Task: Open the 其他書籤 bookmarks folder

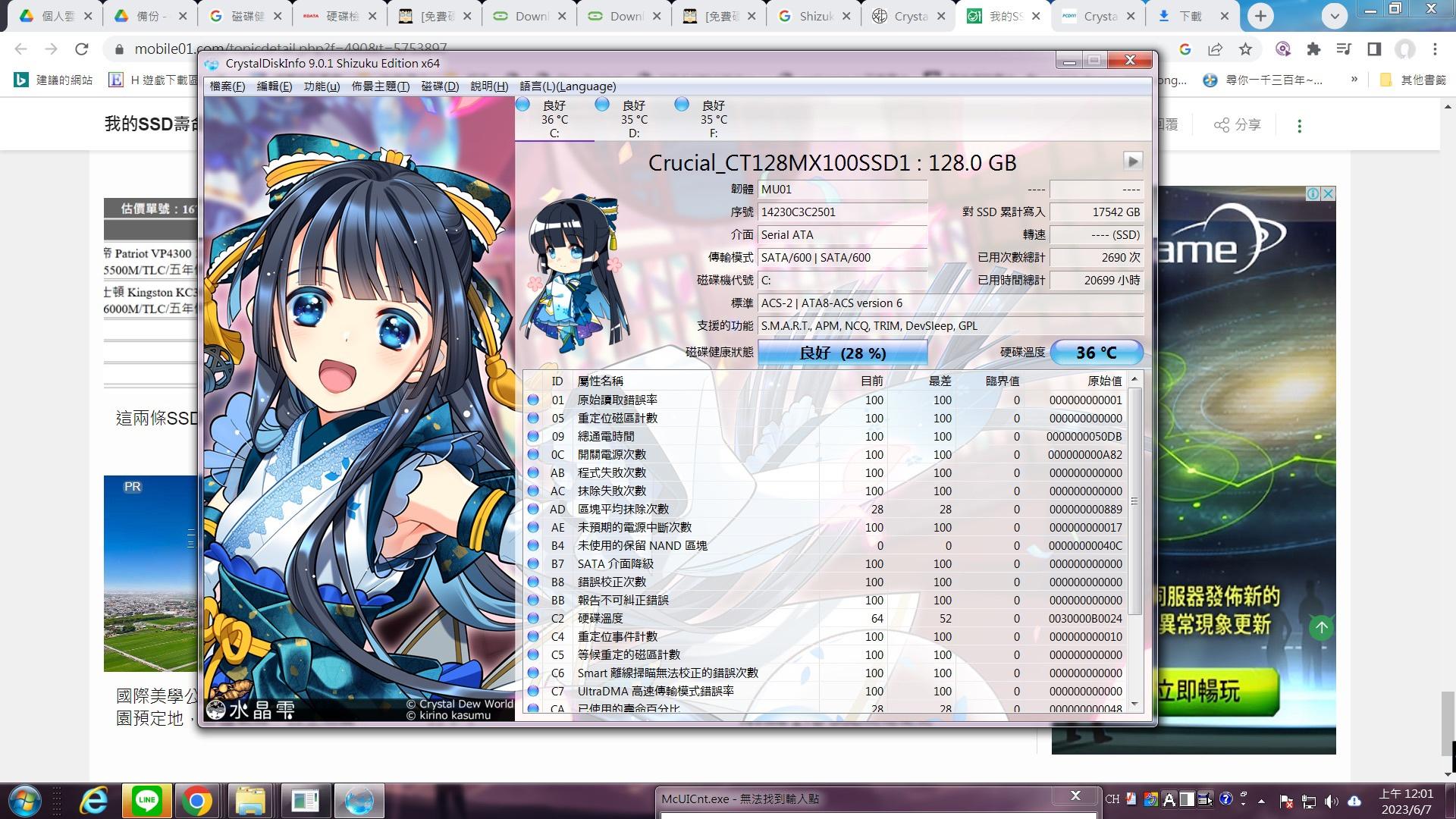Action: (1413, 80)
